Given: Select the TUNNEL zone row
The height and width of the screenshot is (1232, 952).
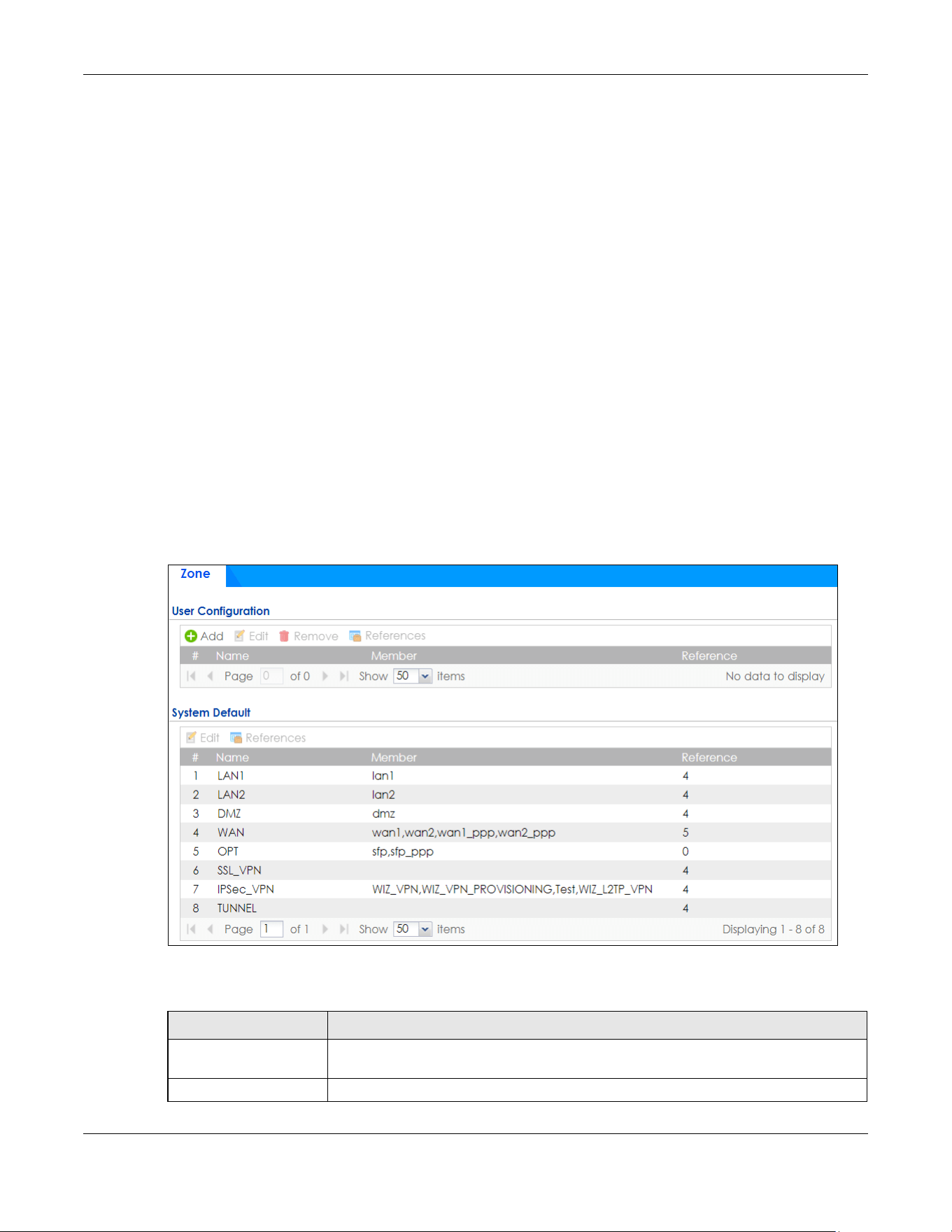Looking at the screenshot, I should (506, 908).
